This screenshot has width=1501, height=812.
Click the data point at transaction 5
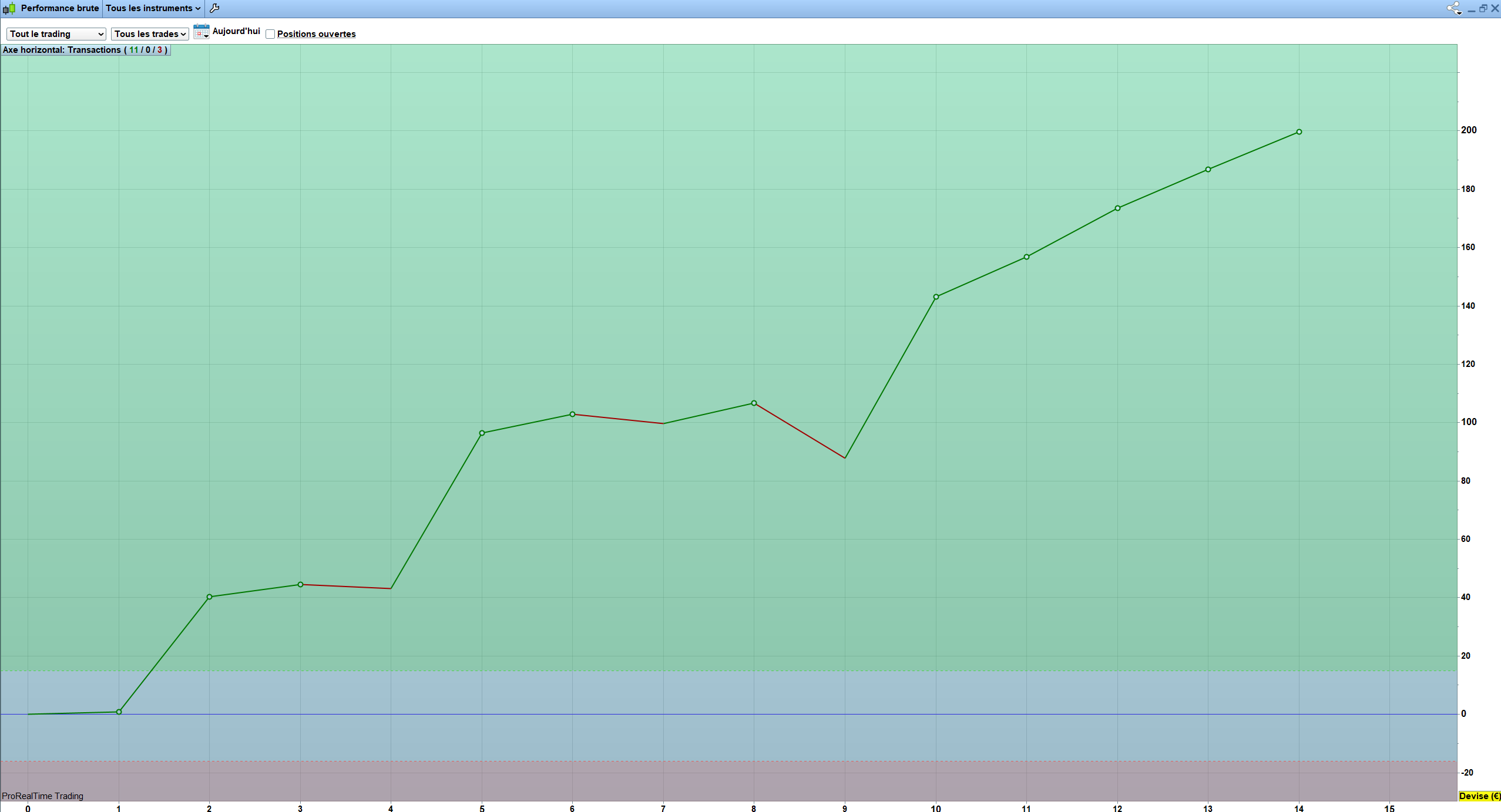tap(482, 433)
